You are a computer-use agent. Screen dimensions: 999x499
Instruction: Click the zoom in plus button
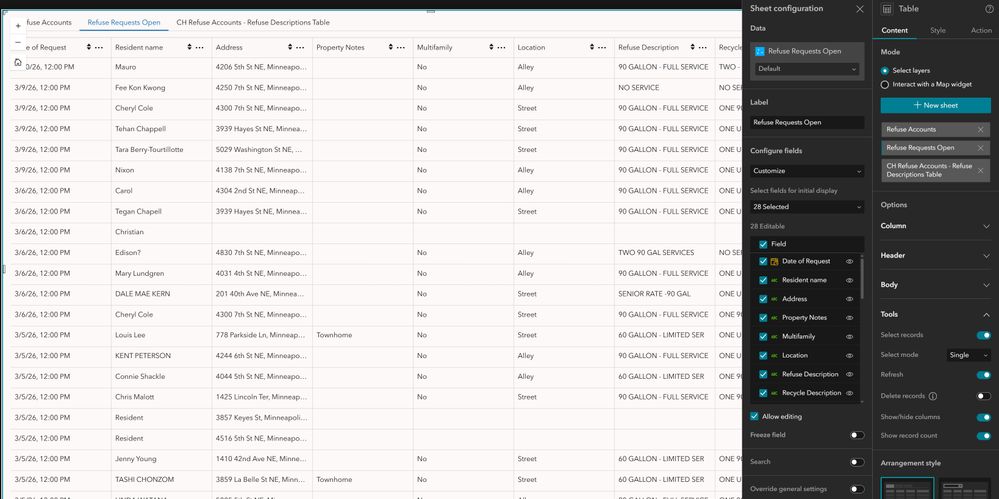(18, 26)
